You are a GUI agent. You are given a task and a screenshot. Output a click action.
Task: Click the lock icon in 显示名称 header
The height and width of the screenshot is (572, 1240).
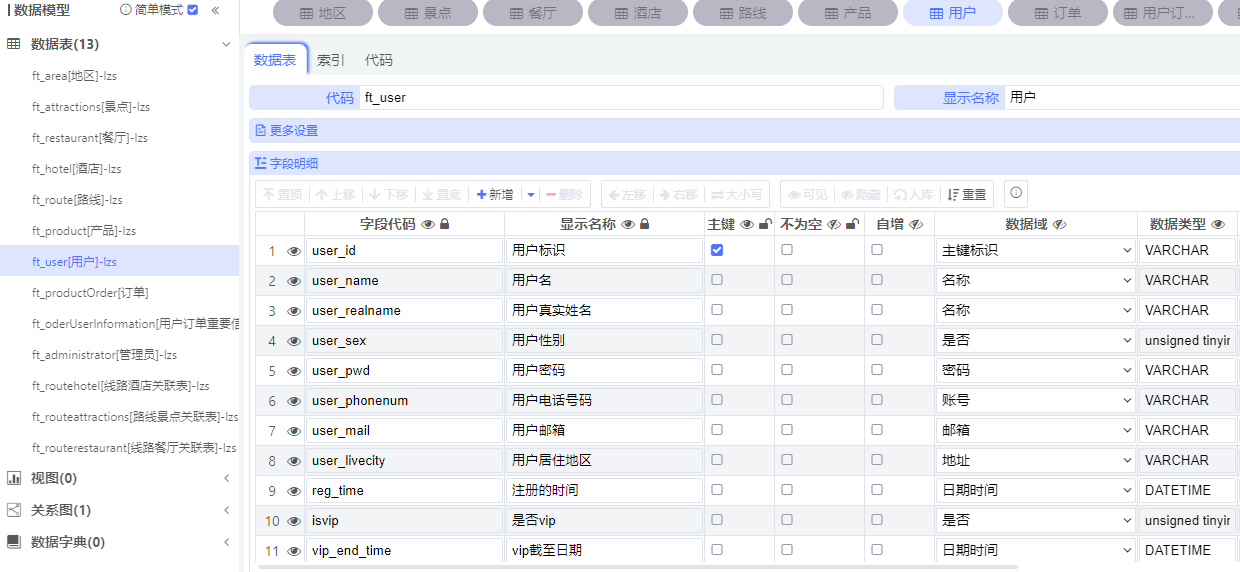(x=644, y=225)
